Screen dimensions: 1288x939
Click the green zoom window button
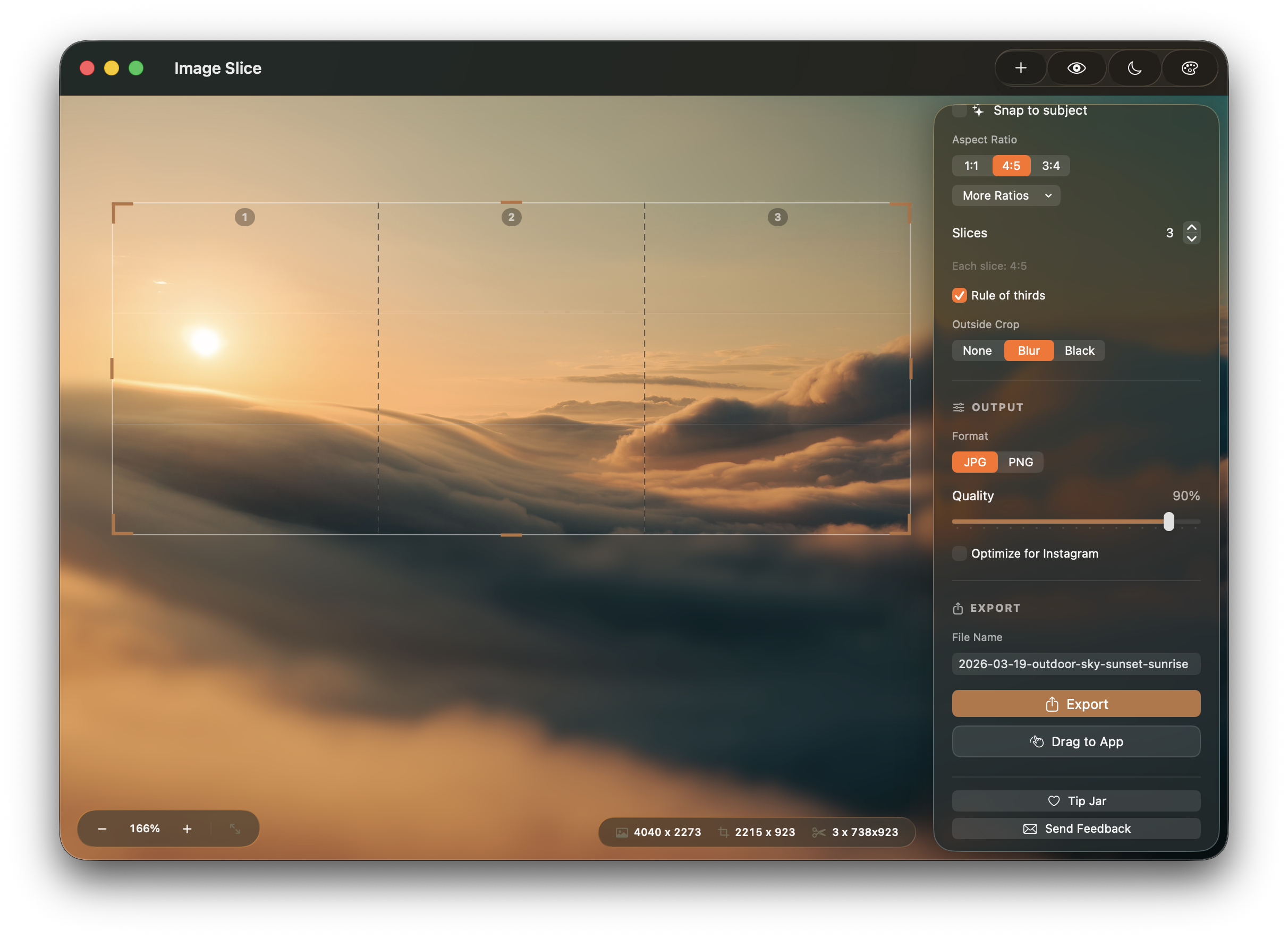[136, 68]
